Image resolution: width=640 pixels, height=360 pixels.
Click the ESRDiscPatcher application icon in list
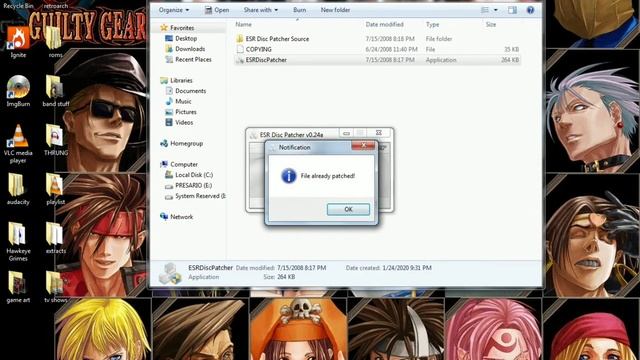pyautogui.click(x=240, y=60)
